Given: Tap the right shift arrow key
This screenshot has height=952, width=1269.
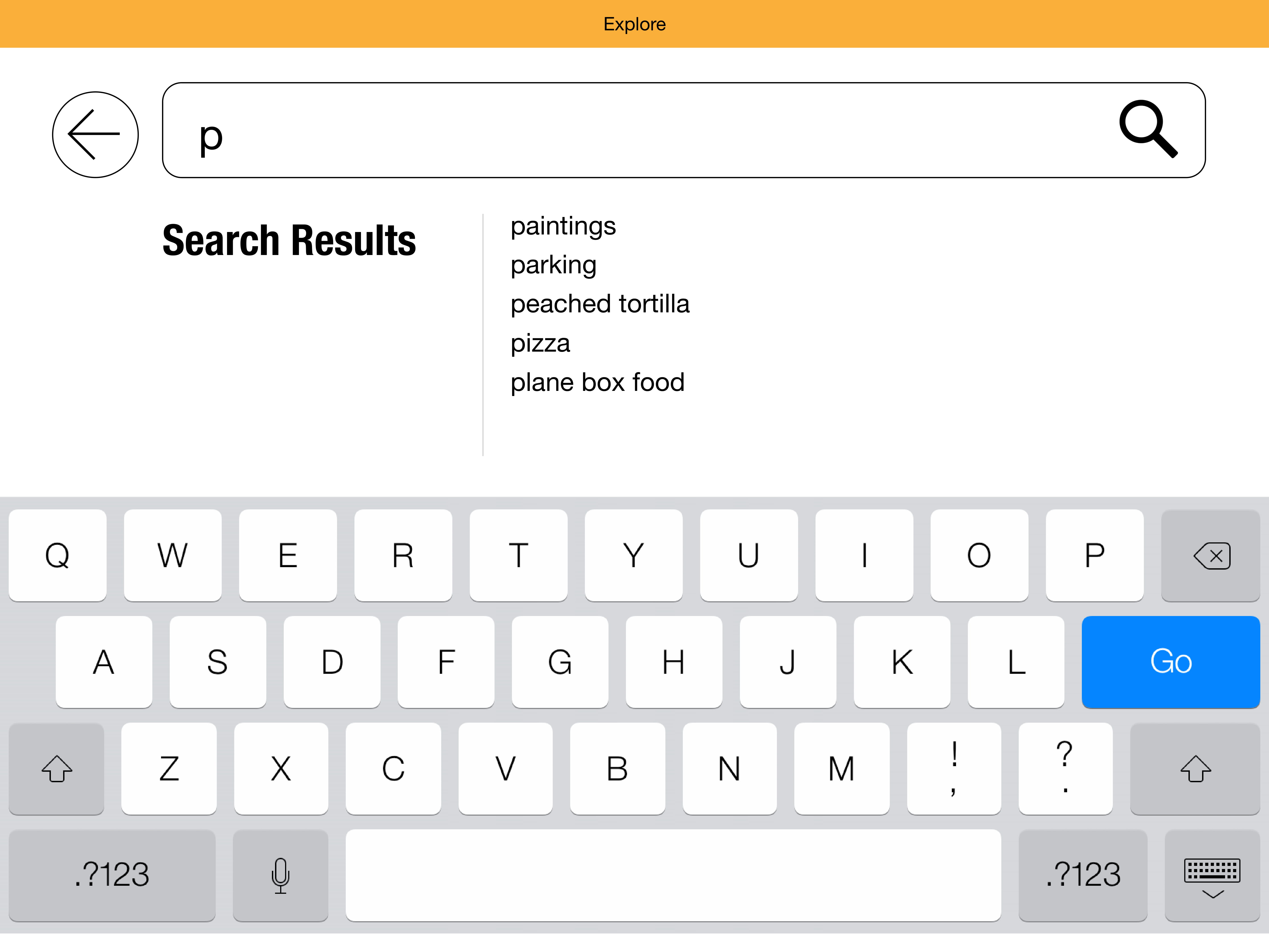Looking at the screenshot, I should pyautogui.click(x=1195, y=769).
